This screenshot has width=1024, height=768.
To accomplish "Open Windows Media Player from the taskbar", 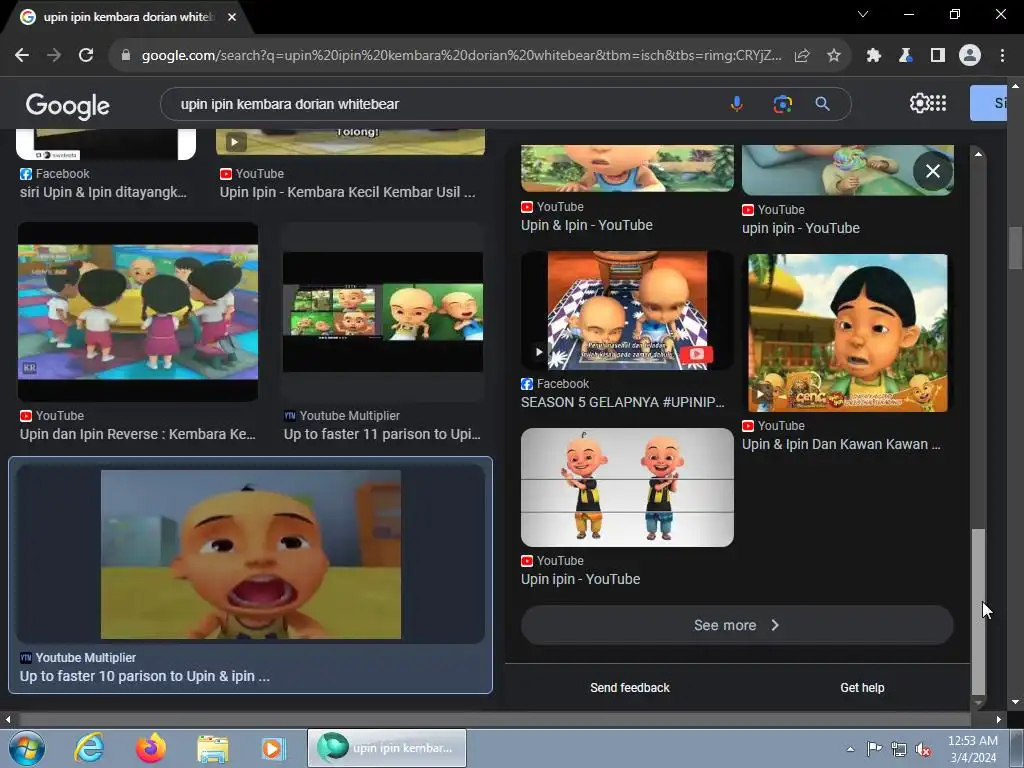I will point(274,748).
